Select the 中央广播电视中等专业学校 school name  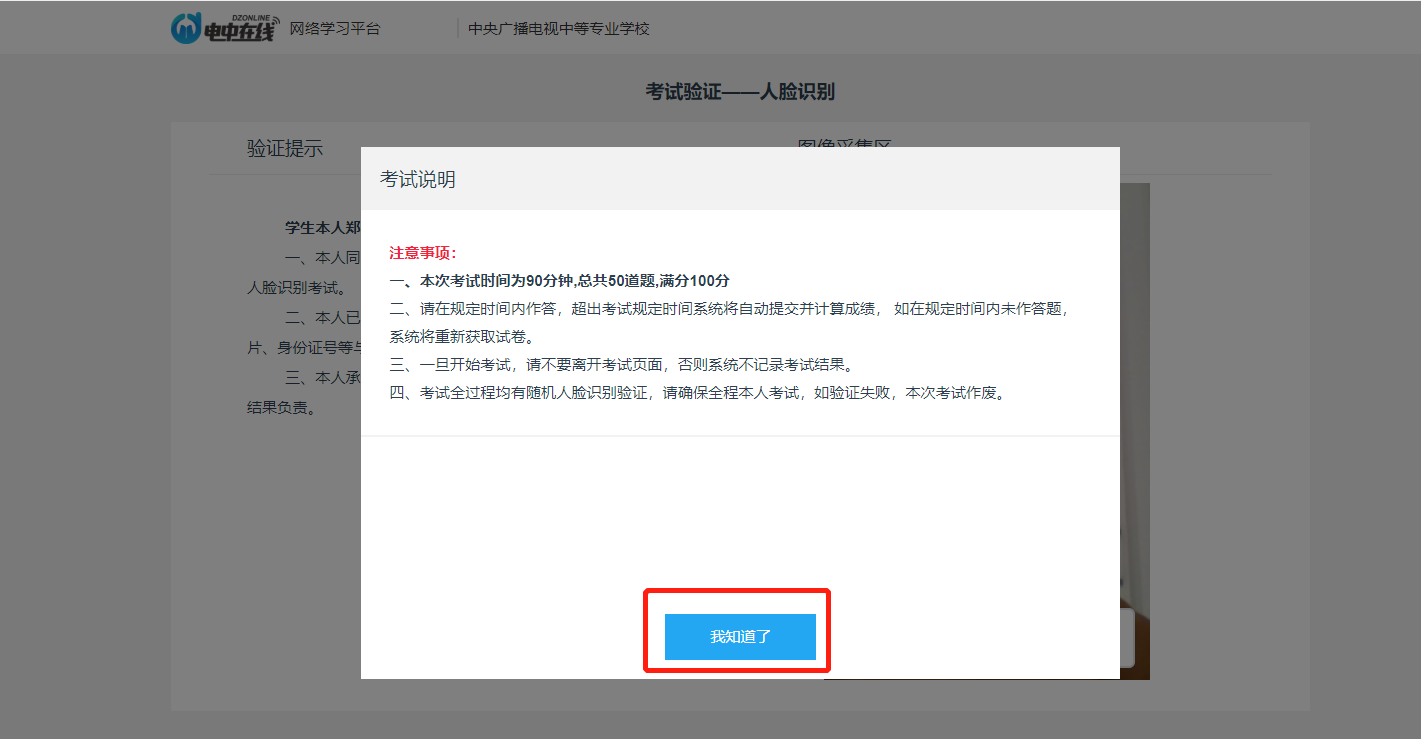[560, 28]
